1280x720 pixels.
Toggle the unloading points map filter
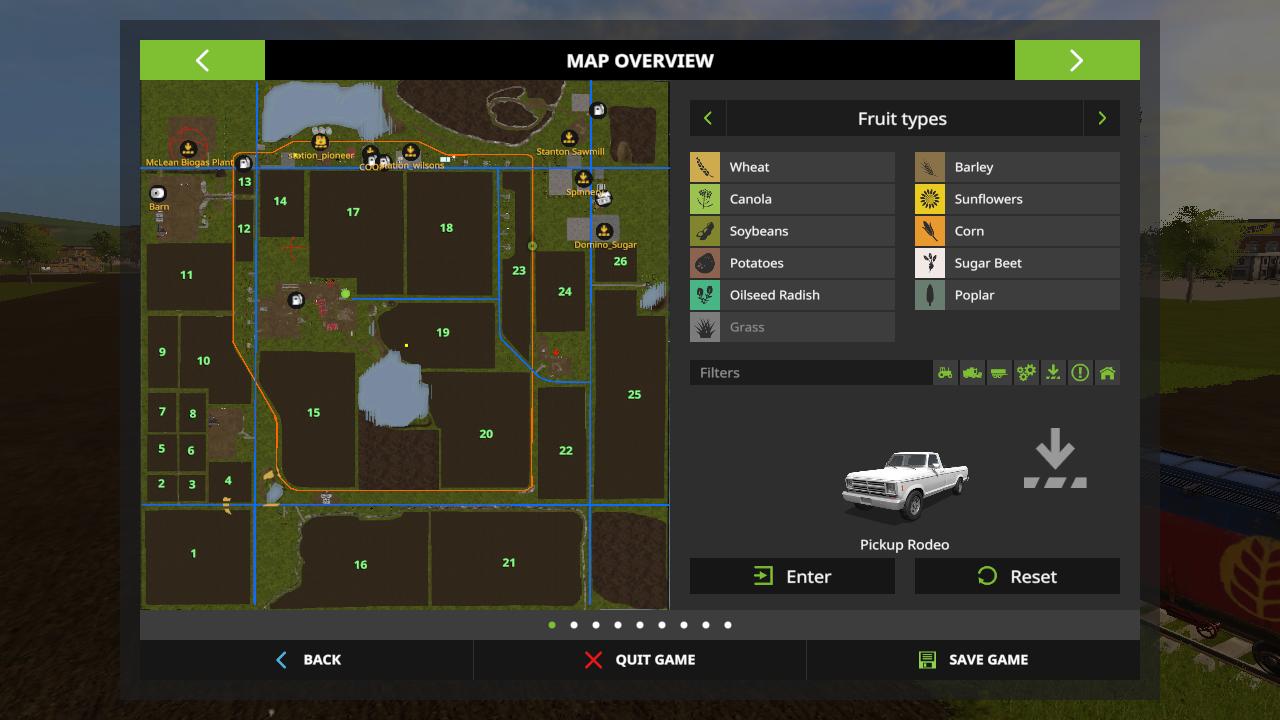pyautogui.click(x=1053, y=373)
